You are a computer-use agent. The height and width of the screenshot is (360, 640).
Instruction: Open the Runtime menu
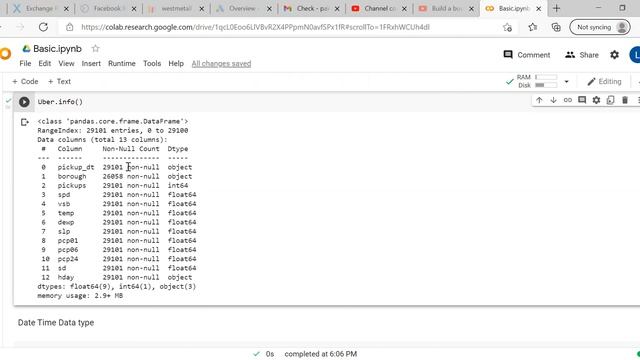click(122, 64)
